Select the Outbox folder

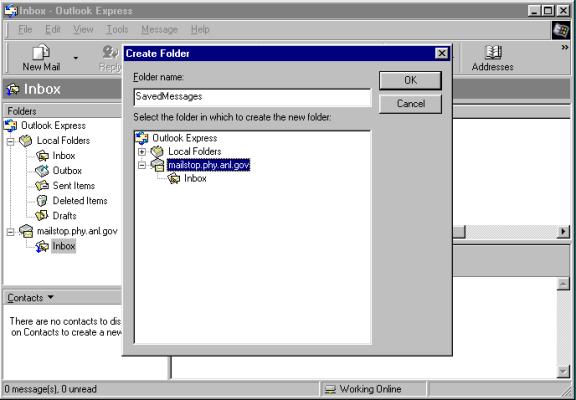[x=67, y=171]
